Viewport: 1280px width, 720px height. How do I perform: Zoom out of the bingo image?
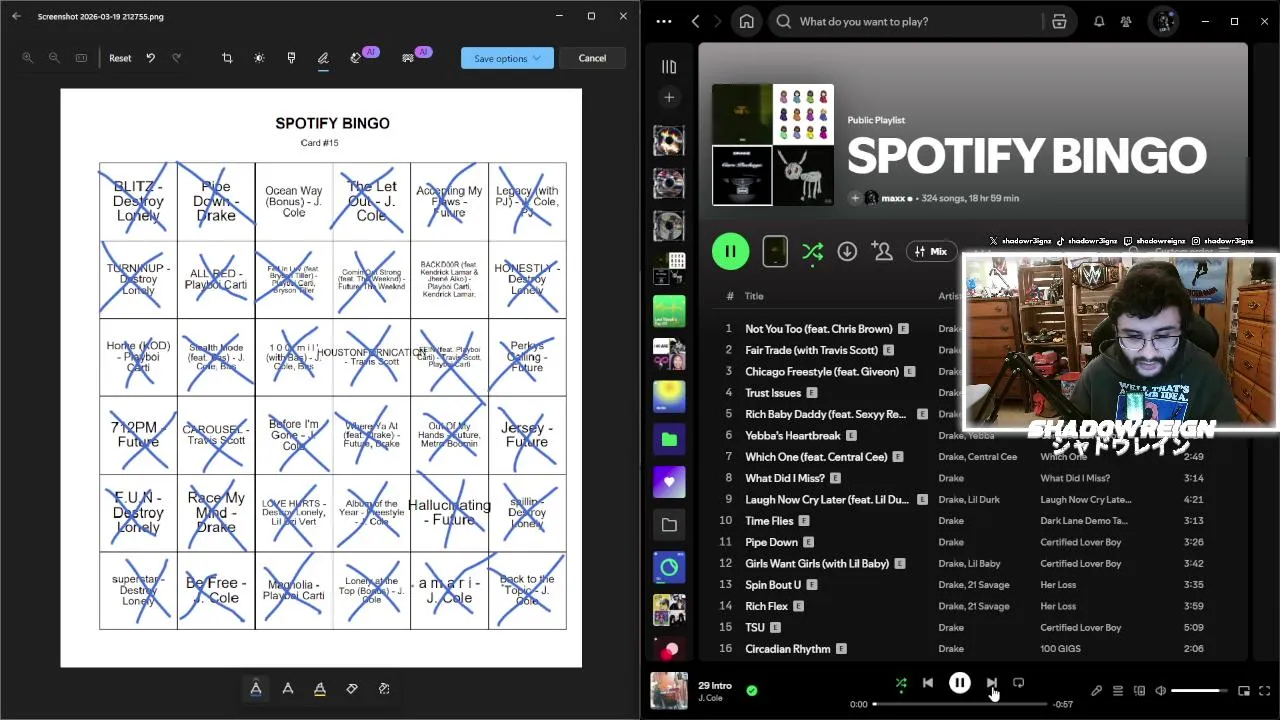54,58
